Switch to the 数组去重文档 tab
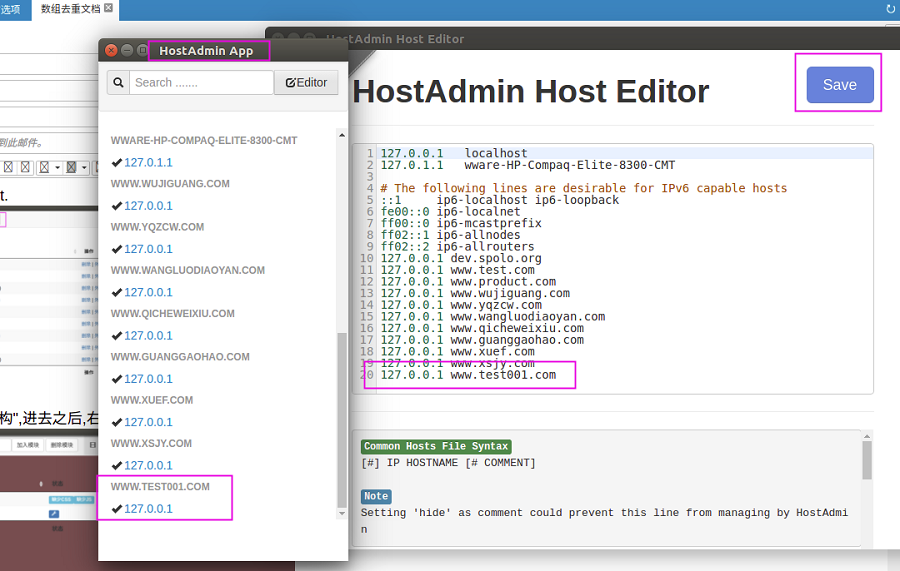The image size is (900, 571). tap(70, 9)
